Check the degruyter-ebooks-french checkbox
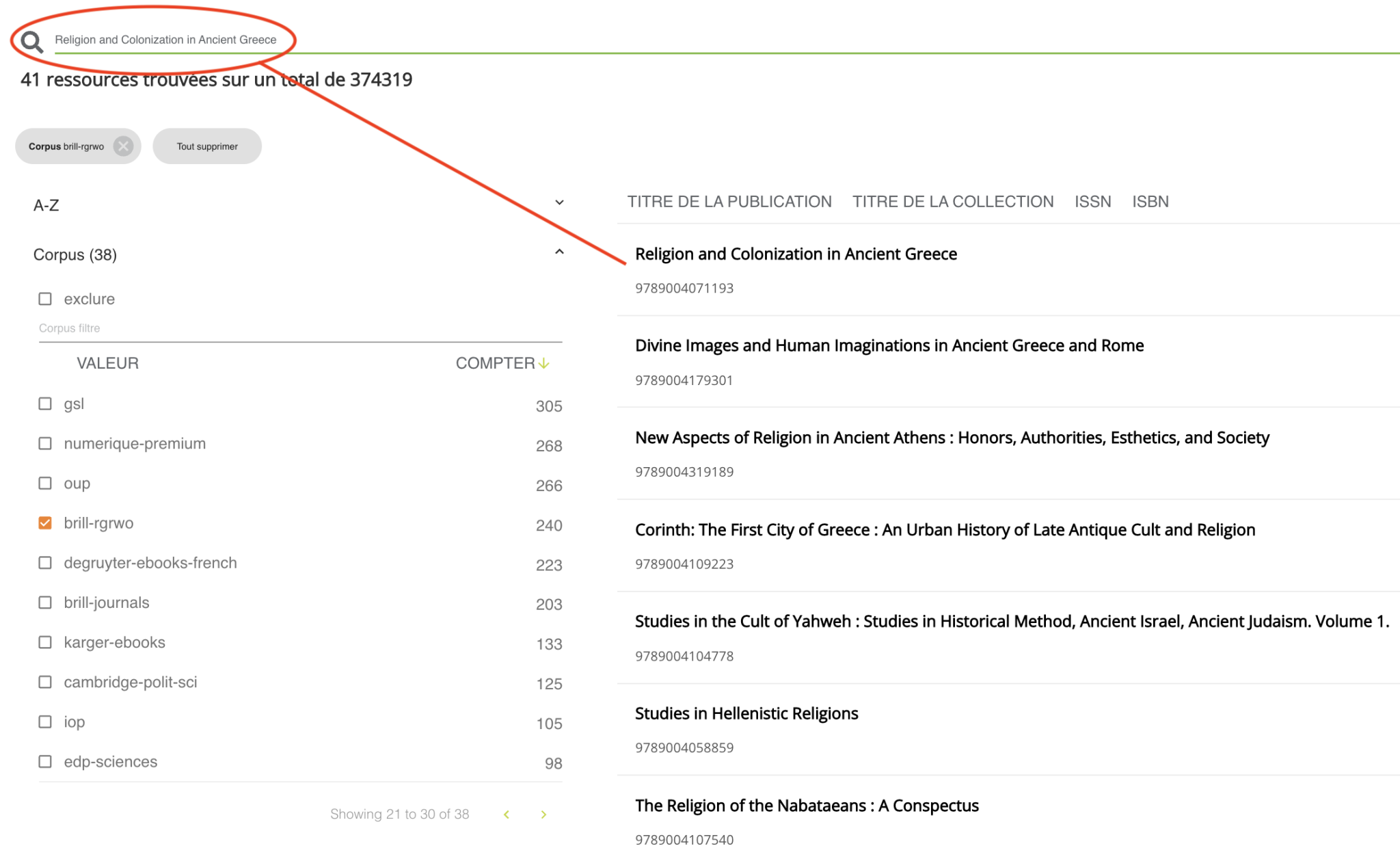1400x861 pixels. pyautogui.click(x=45, y=563)
